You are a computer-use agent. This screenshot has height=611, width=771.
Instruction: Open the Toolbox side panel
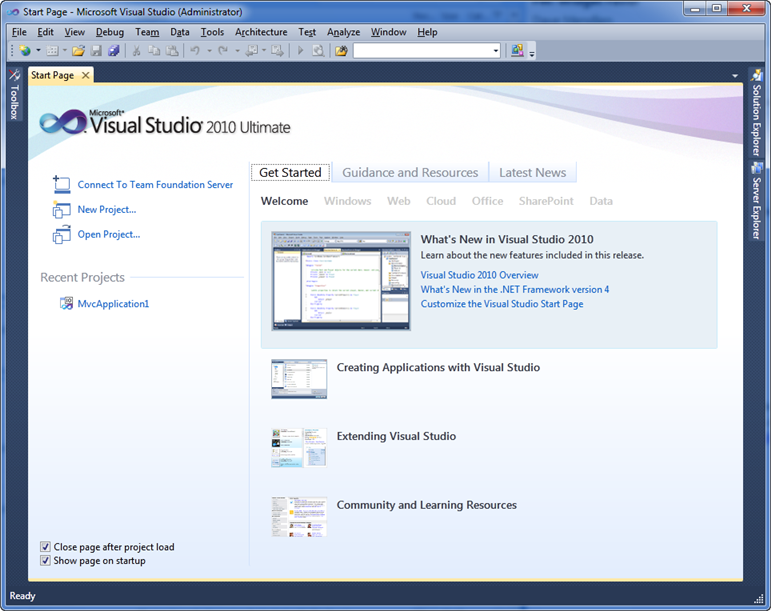coord(14,94)
